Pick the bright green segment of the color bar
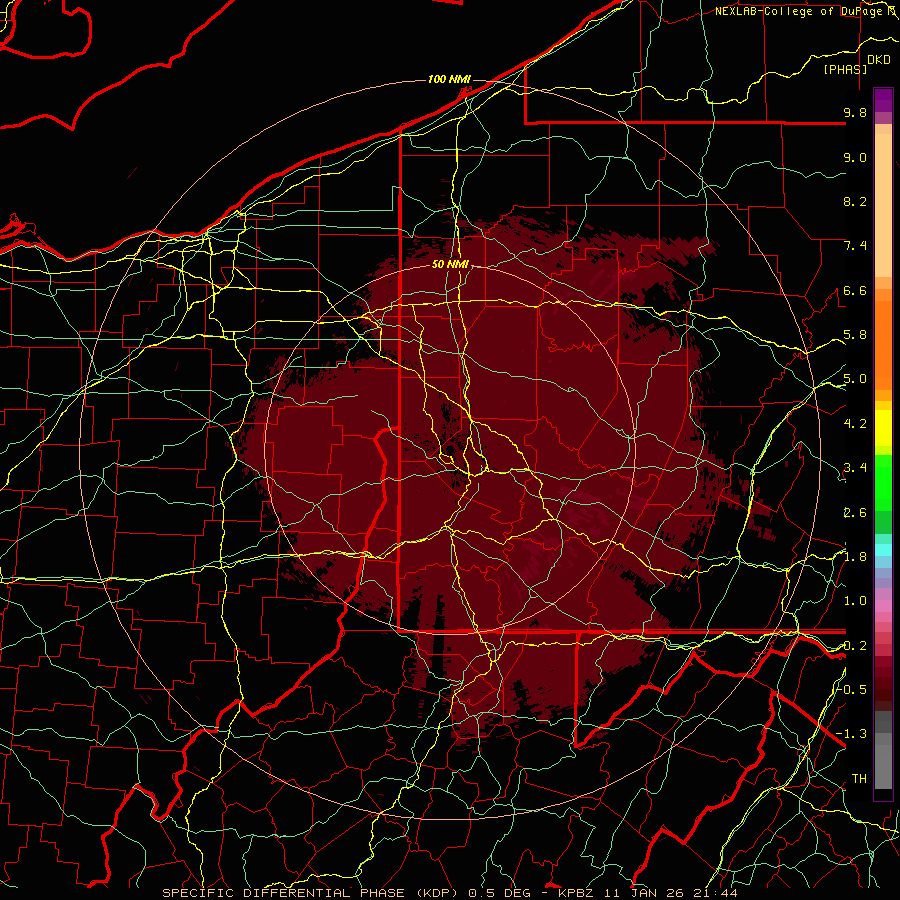Image resolution: width=900 pixels, height=900 pixels. click(883, 483)
